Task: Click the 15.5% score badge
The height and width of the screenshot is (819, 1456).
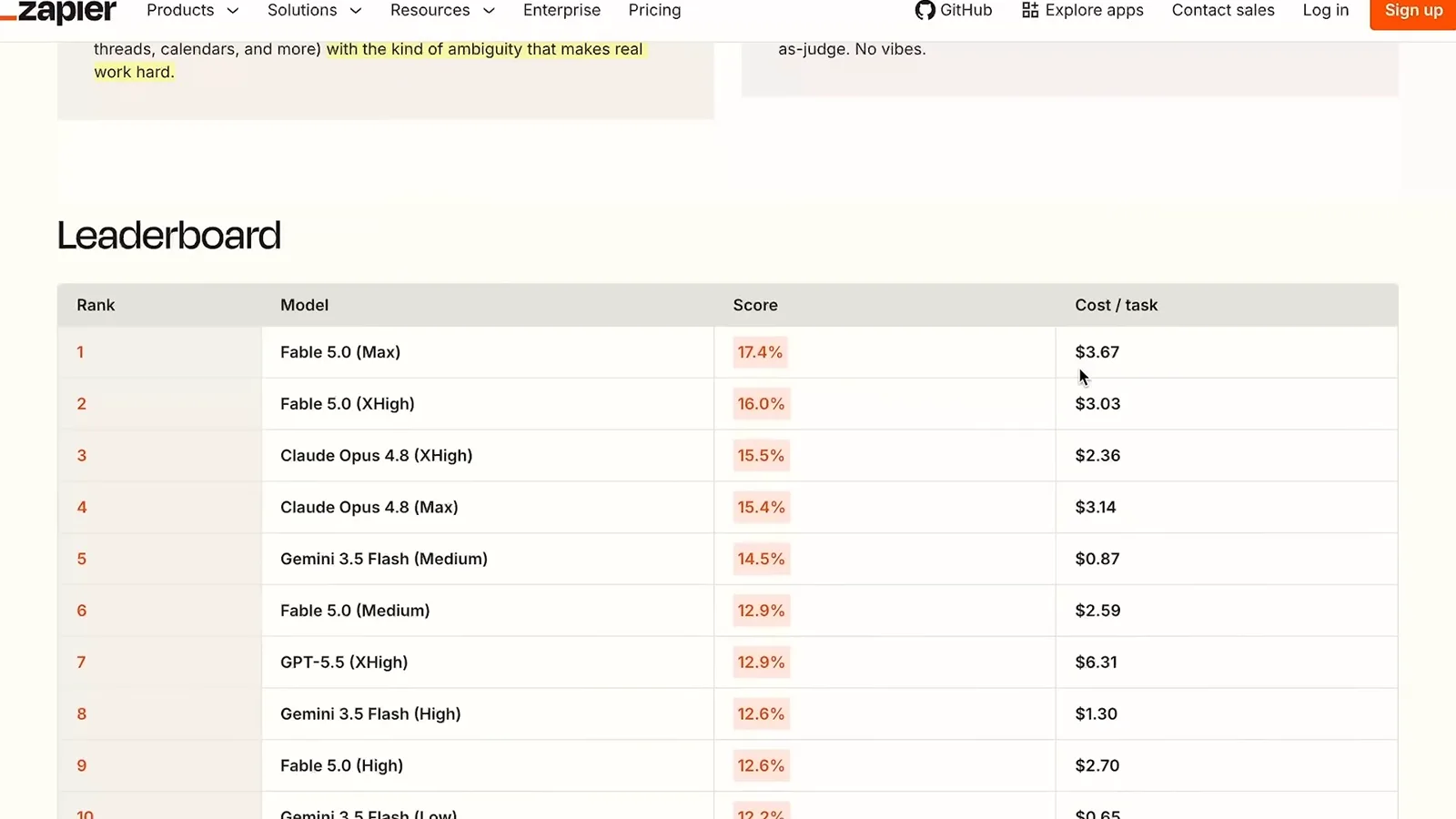Action: pos(761,456)
